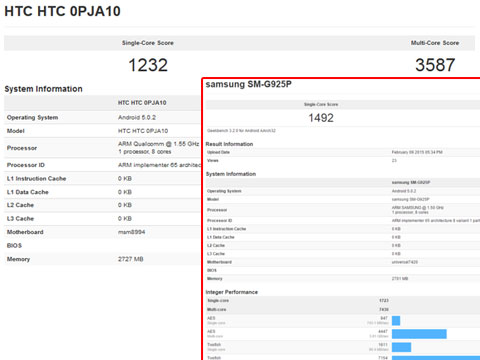Click 'Geekbench 3.2.0 for Android' line
The height and width of the screenshot is (360, 480).
[x=241, y=131]
